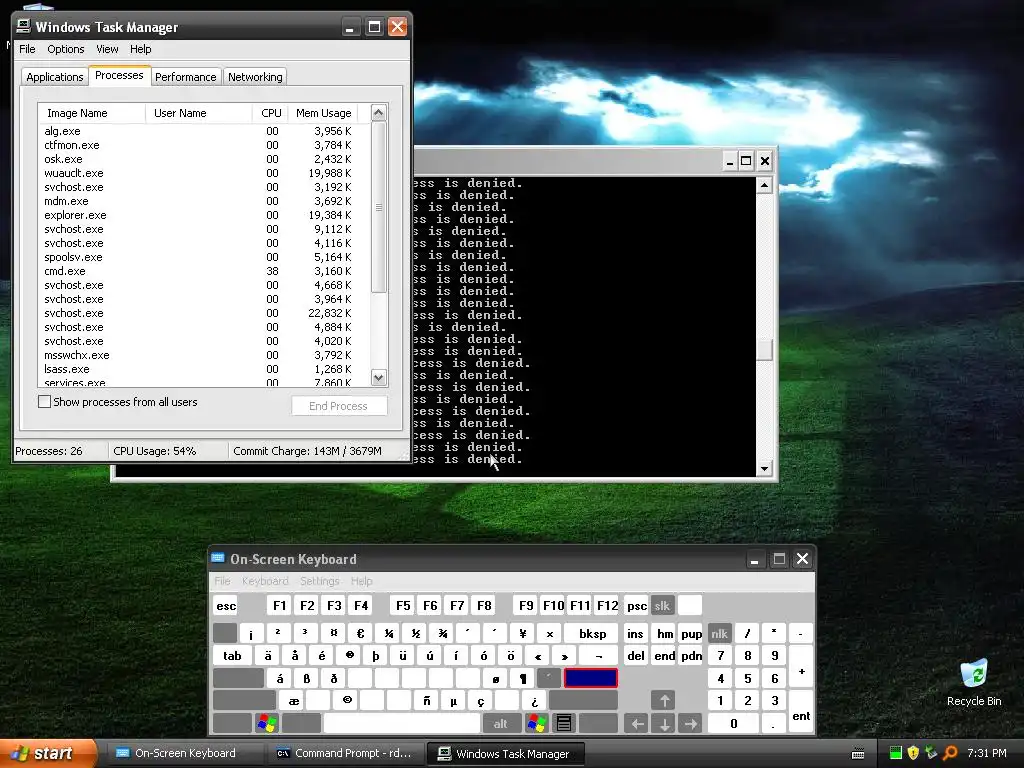Image resolution: width=1024 pixels, height=768 pixels.
Task: Open Task Manager File menu
Action: click(27, 49)
